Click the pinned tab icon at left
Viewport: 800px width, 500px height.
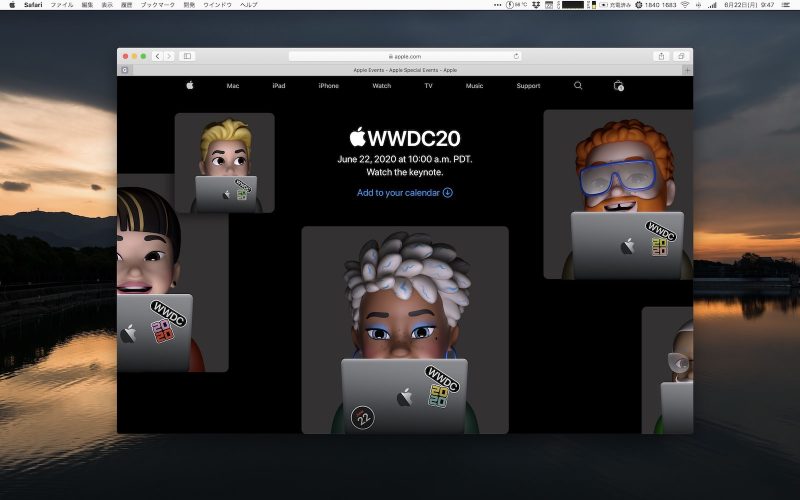pos(124,70)
